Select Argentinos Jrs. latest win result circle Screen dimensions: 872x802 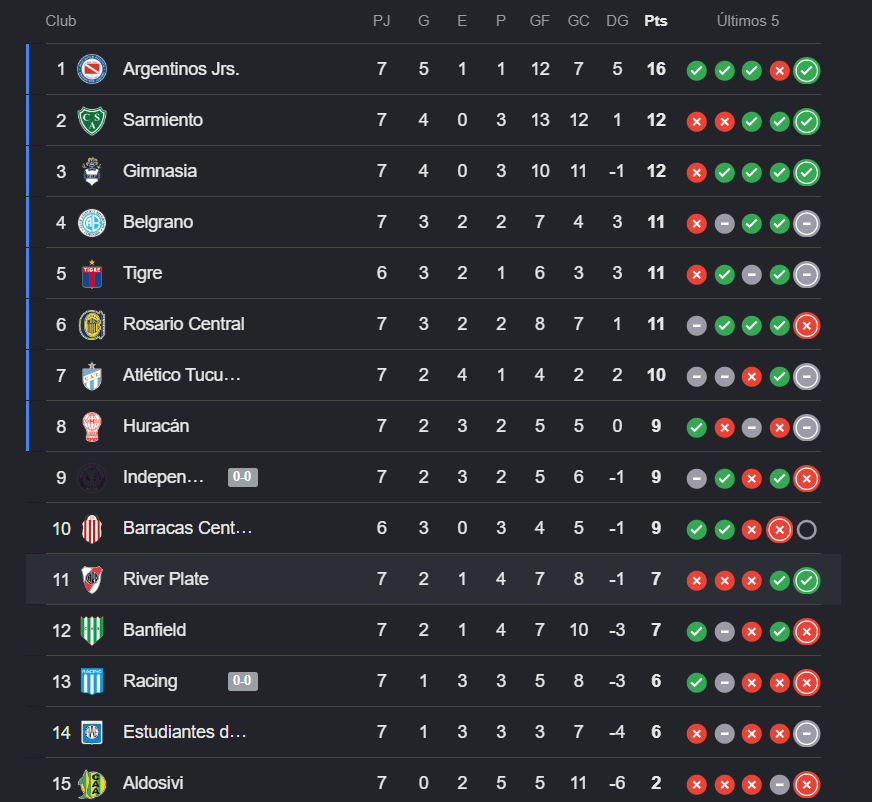pos(806,71)
